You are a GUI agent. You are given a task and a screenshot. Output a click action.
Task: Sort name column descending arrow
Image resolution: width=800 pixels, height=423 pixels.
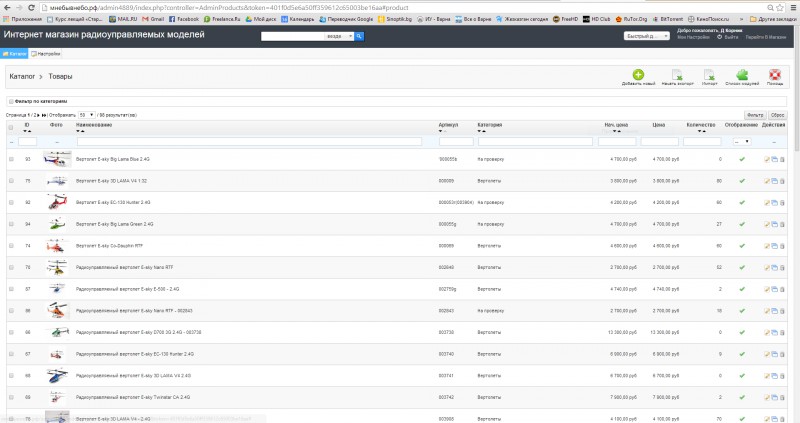[x=79, y=131]
